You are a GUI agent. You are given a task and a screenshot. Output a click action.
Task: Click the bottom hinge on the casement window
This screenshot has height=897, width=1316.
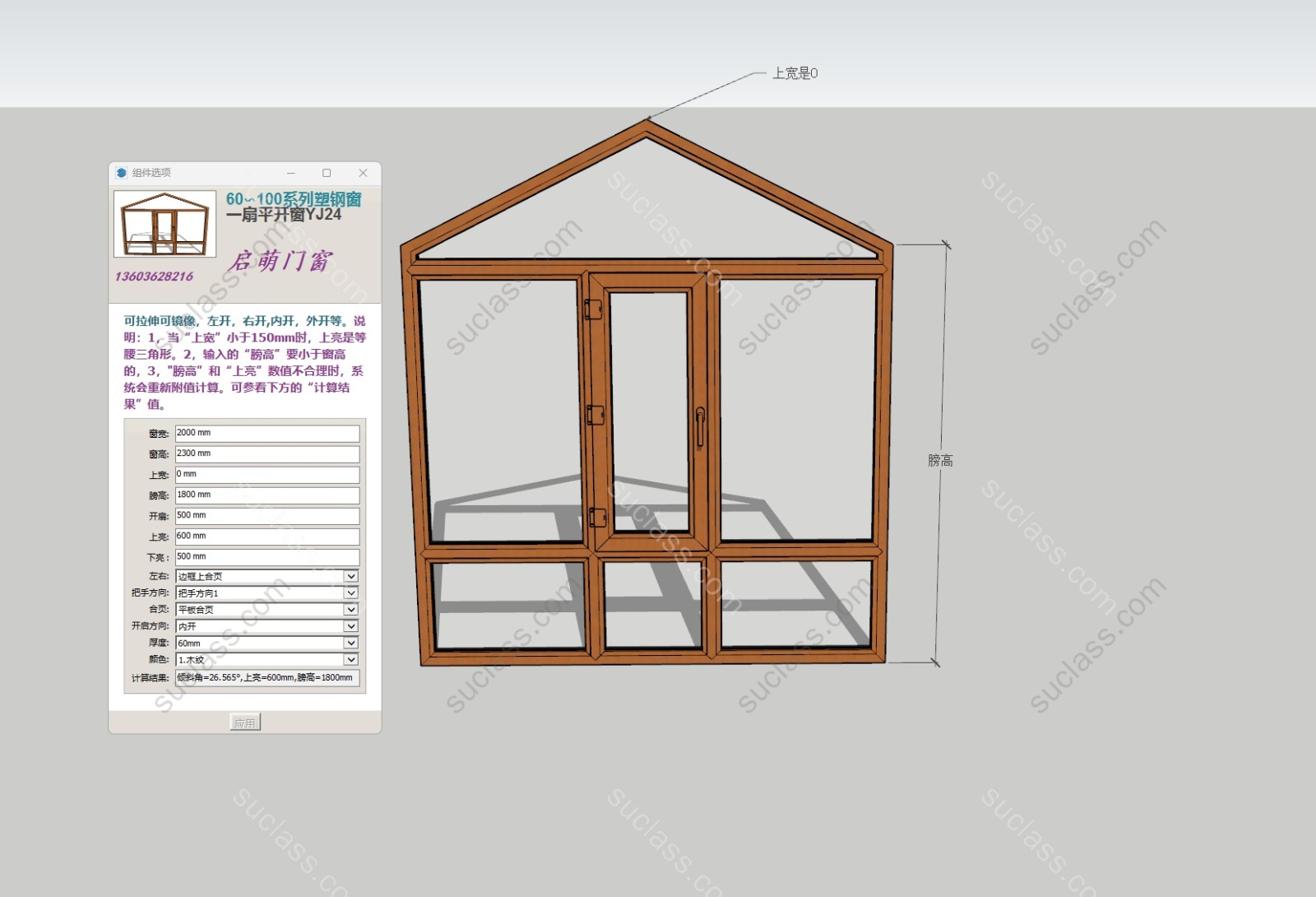point(598,518)
